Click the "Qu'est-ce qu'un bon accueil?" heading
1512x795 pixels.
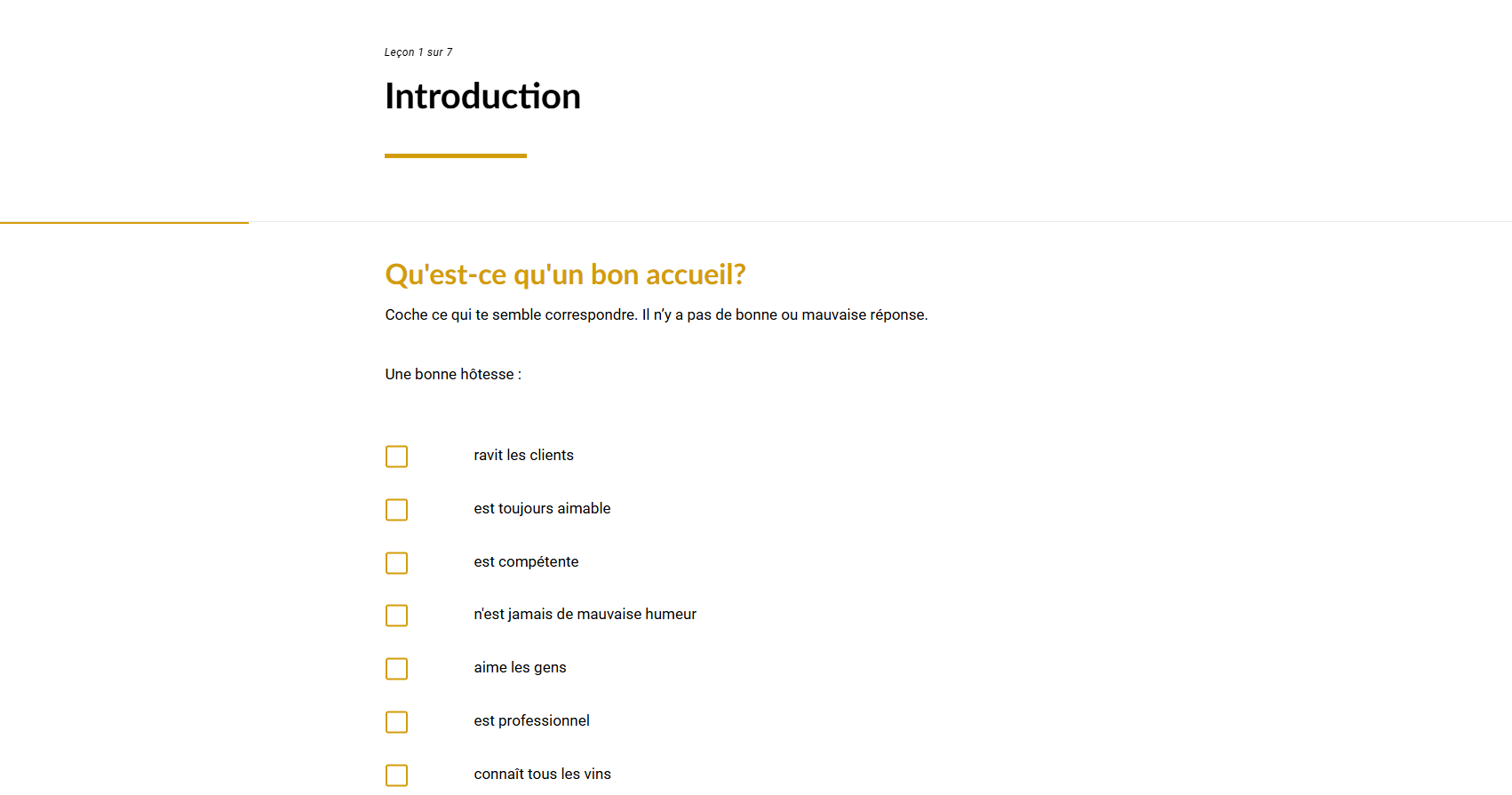click(565, 274)
